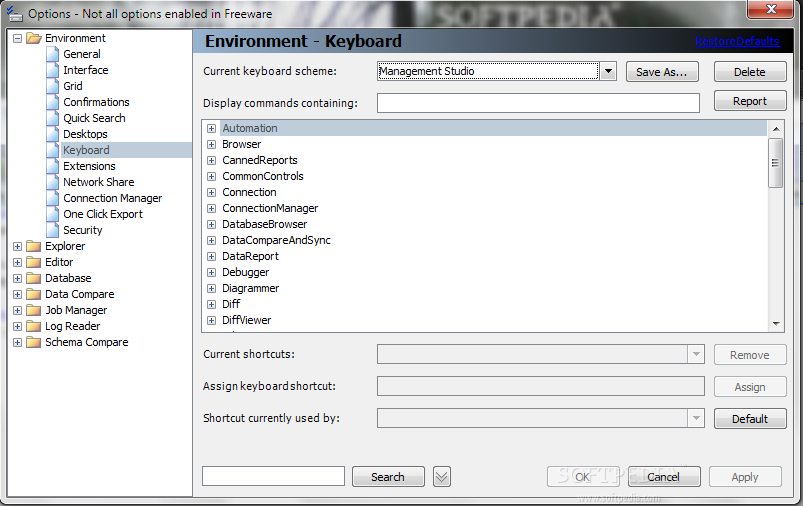The height and width of the screenshot is (506, 803).
Task: Expand the DiffViewer command category
Action: (x=212, y=321)
